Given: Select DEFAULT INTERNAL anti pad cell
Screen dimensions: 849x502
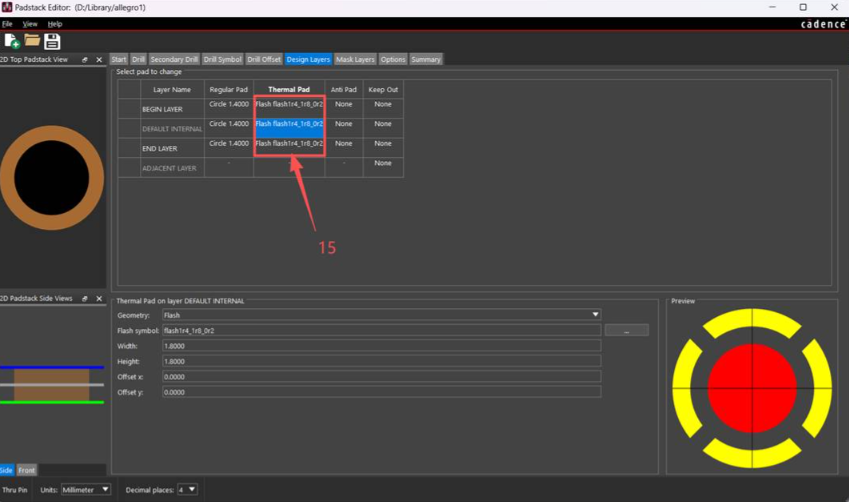Looking at the screenshot, I should tap(344, 128).
